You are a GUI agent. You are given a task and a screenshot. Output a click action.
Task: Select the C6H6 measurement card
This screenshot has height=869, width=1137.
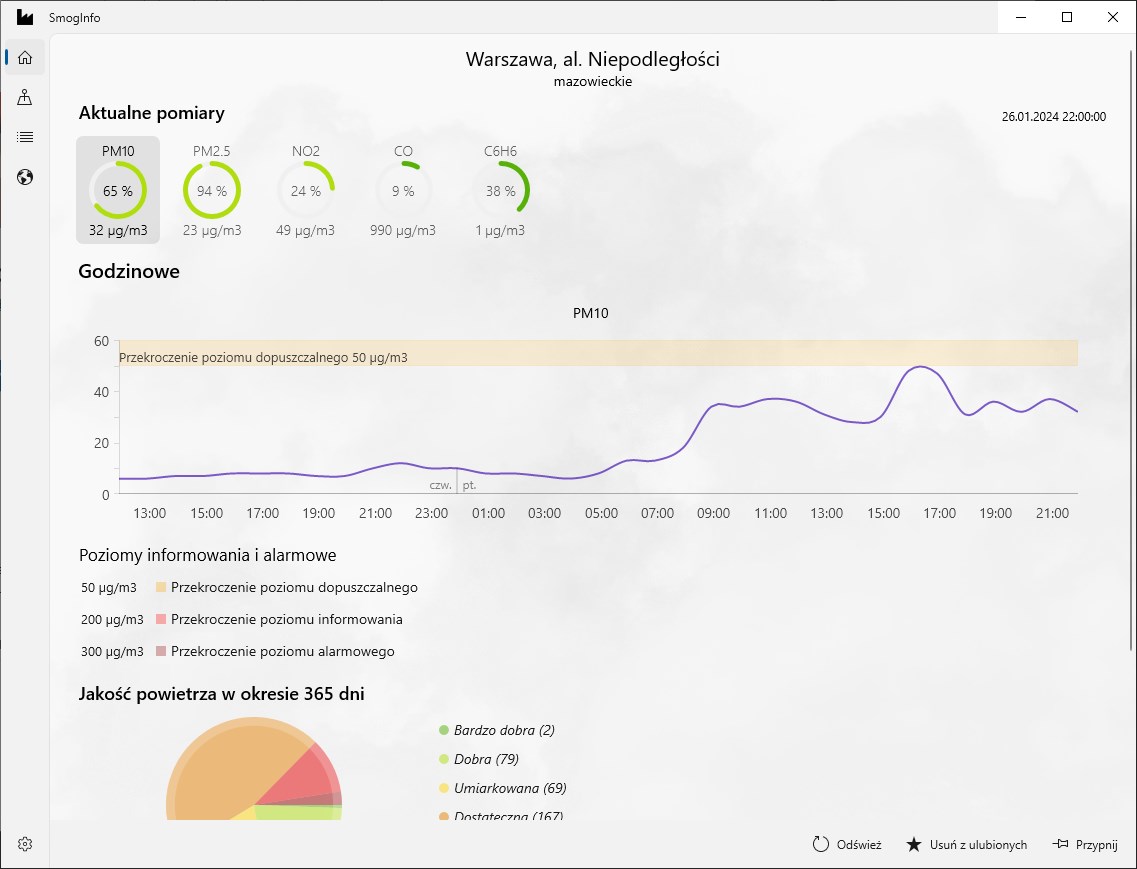coord(500,190)
